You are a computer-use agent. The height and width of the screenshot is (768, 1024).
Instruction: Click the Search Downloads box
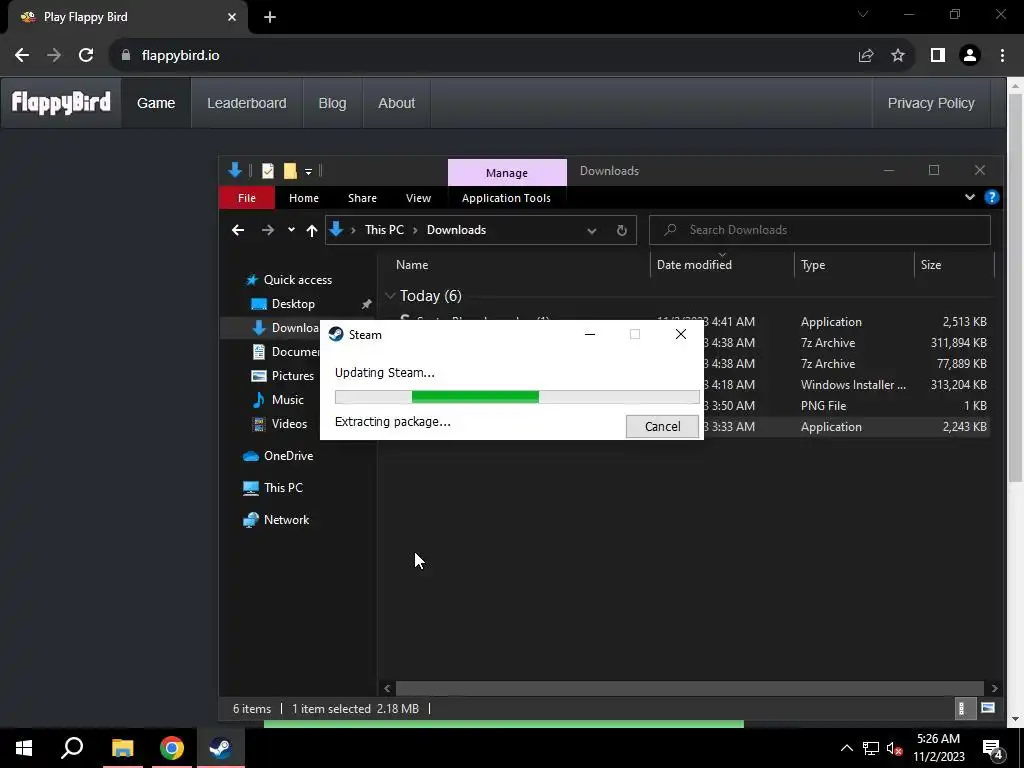pos(820,230)
